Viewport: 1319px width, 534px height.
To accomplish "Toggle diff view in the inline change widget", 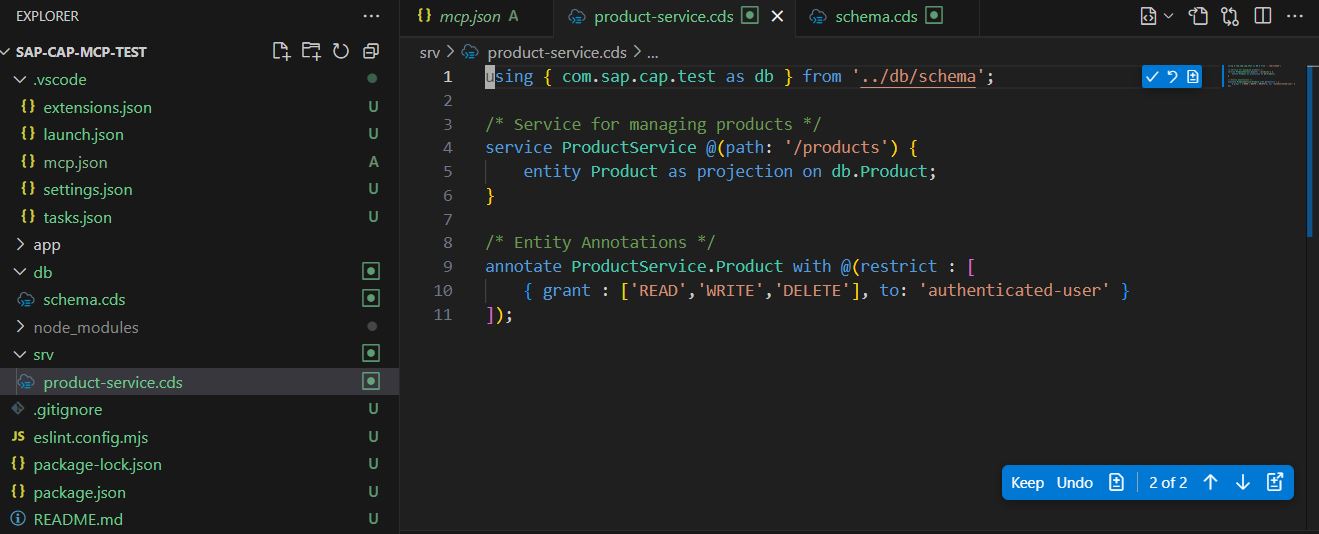I will [x=1192, y=77].
